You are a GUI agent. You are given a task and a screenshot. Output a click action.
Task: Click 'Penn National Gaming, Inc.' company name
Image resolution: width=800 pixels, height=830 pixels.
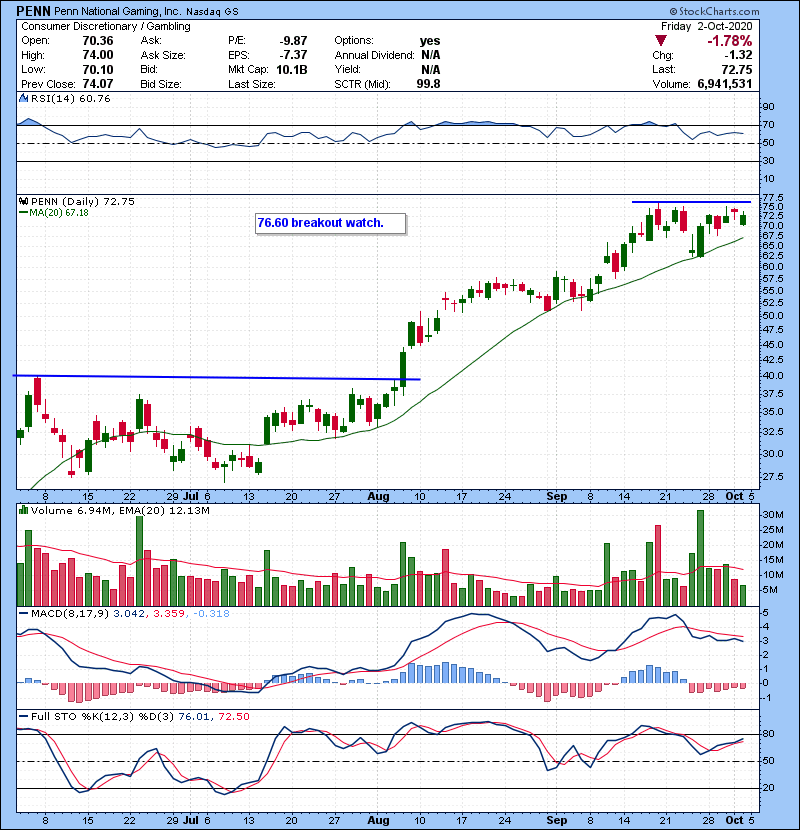click(117, 11)
